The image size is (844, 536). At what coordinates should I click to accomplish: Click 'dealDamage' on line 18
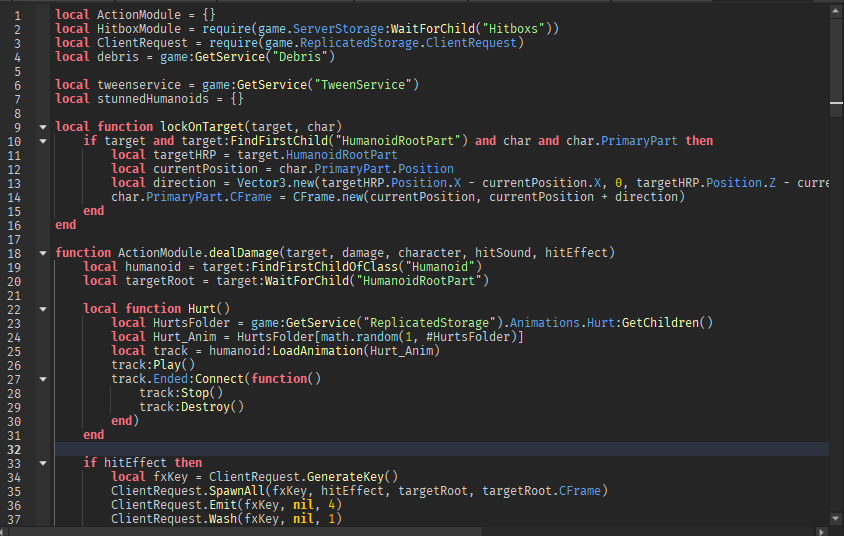244,252
